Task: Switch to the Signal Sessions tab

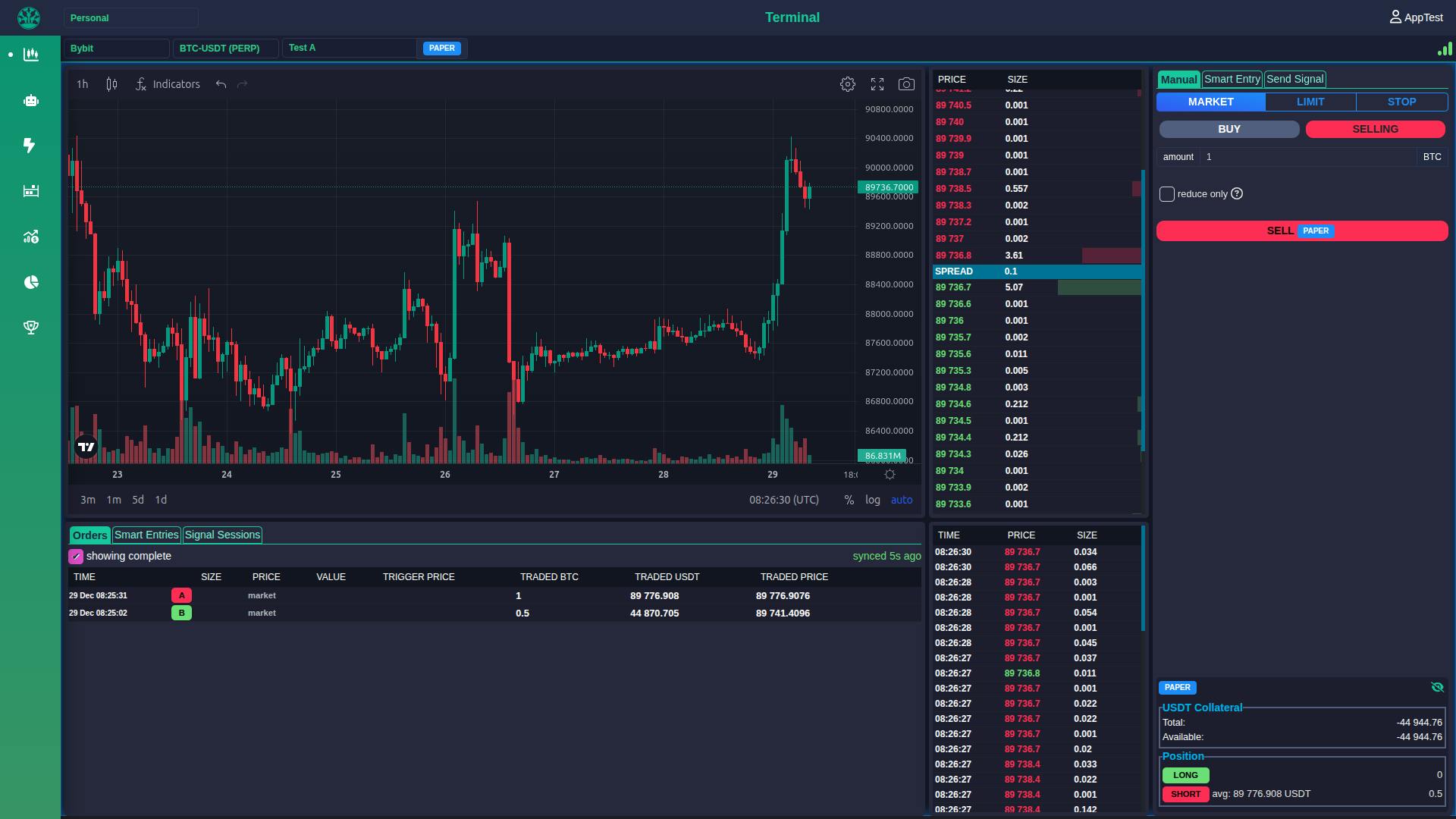Action: (222, 535)
